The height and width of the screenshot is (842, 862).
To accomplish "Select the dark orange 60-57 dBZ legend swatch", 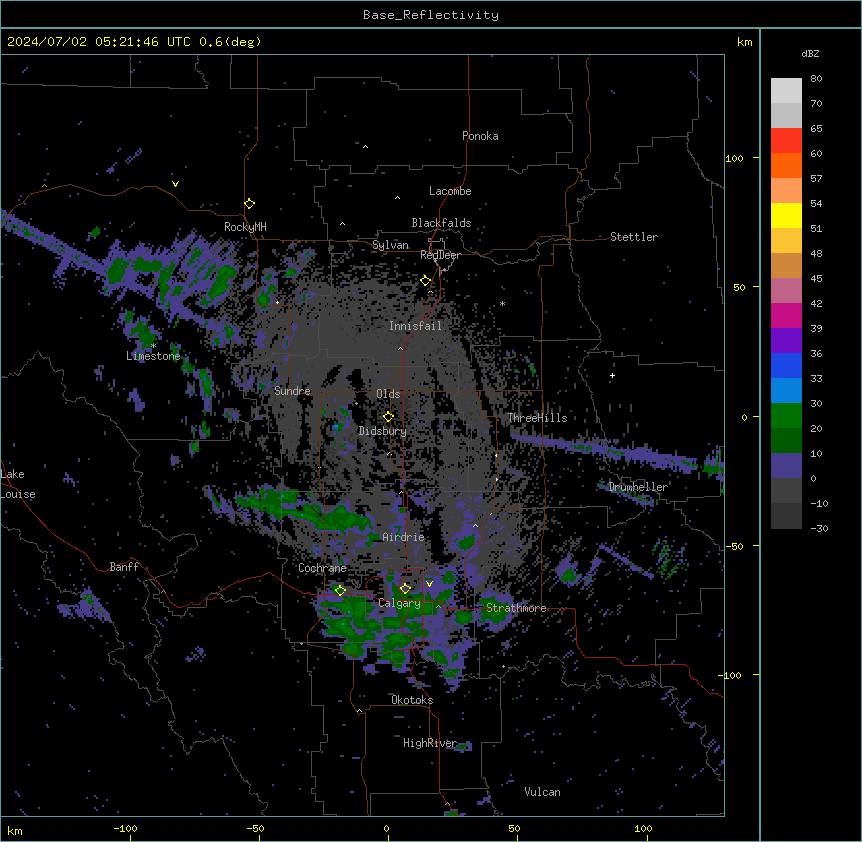I will (x=786, y=165).
